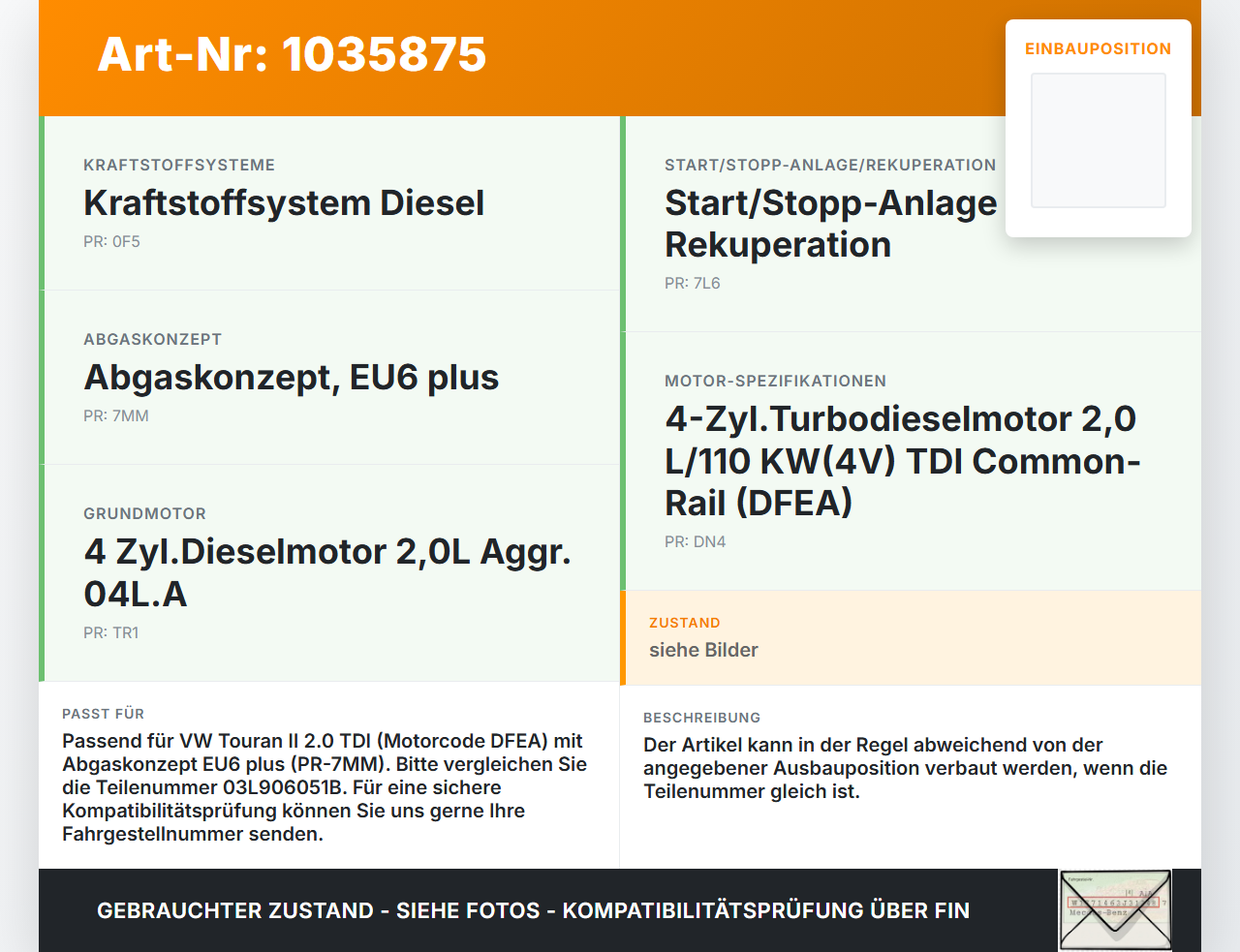Image resolution: width=1240 pixels, height=952 pixels.
Task: Click the ZUSTAND label
Action: 685,623
